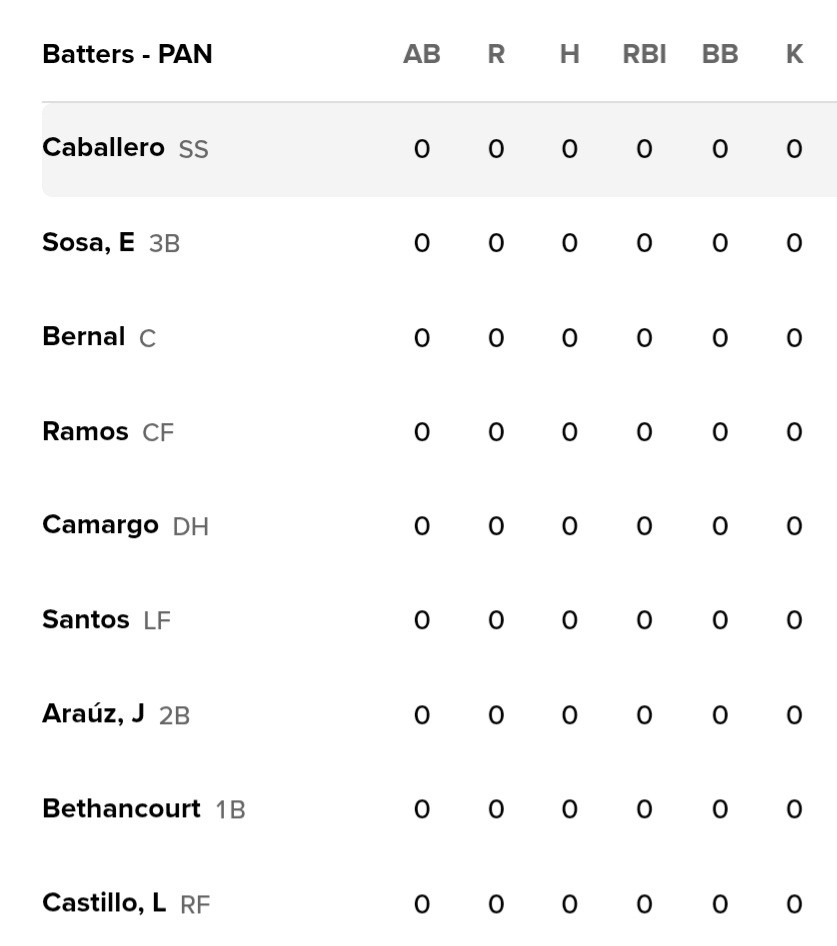837x946 pixels.
Task: Click the Batters - PAN heading
Action: click(x=127, y=54)
